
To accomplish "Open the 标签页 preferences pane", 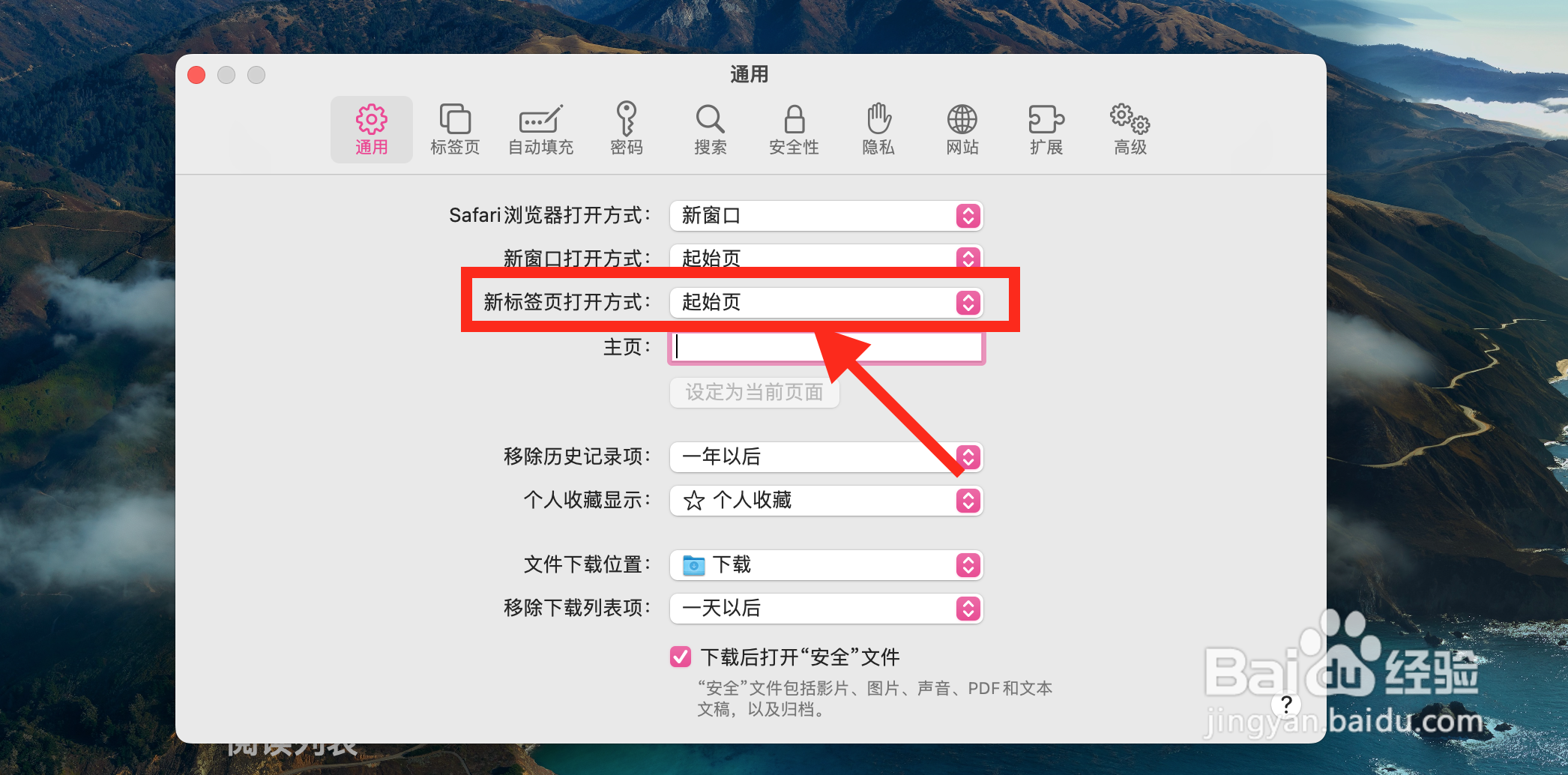I will pyautogui.click(x=455, y=130).
